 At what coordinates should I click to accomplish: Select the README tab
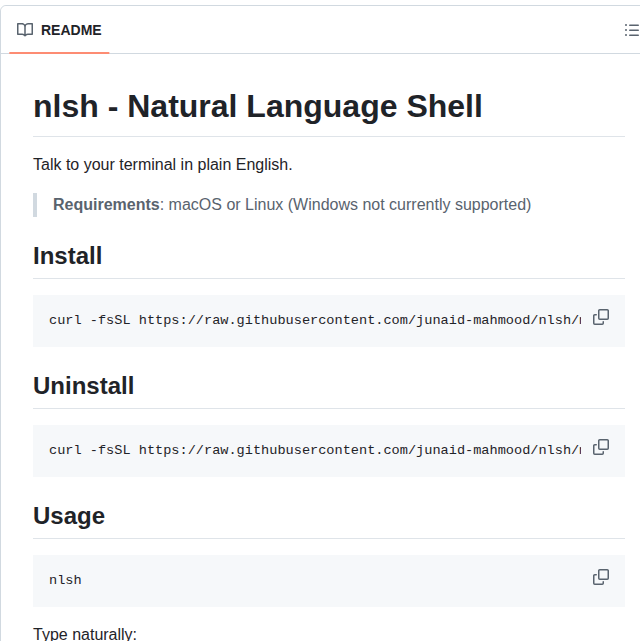(x=59, y=30)
